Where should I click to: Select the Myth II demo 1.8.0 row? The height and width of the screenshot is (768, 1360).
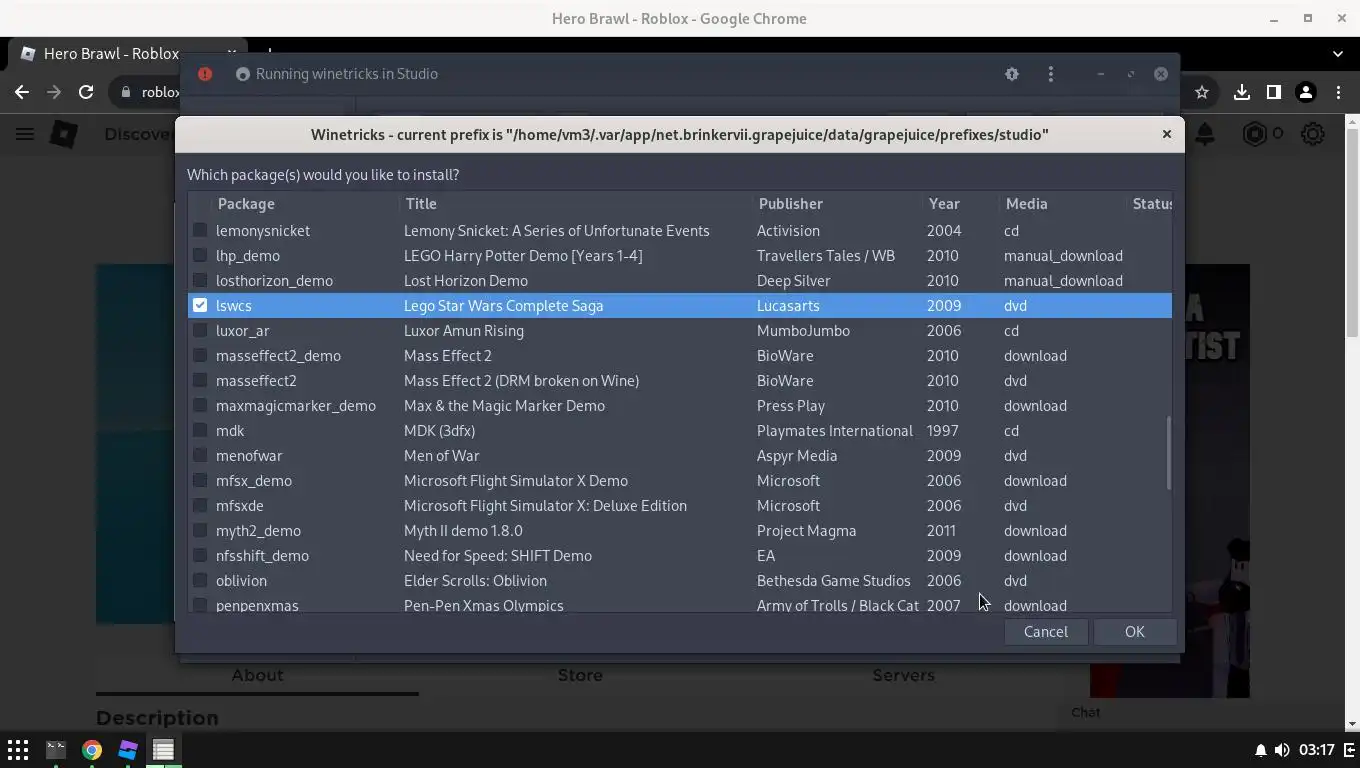[x=680, y=531]
